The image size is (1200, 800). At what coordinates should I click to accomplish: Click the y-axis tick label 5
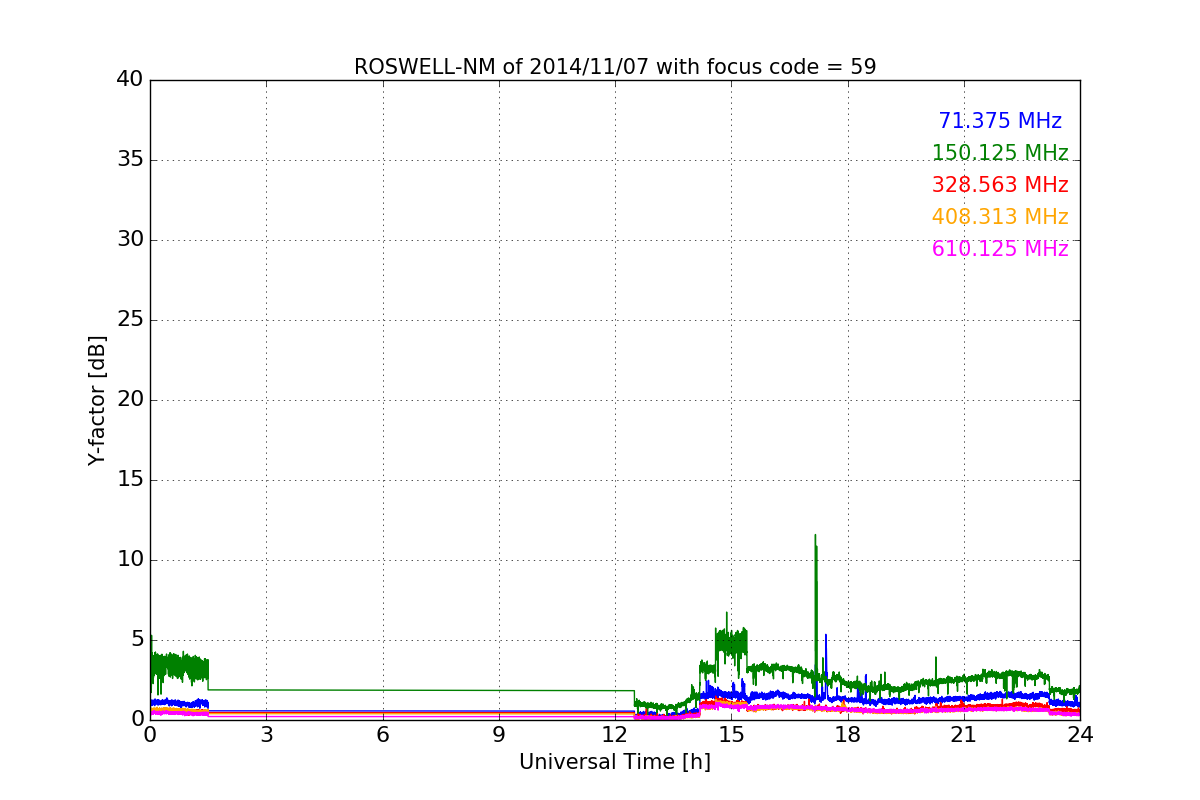(137, 639)
